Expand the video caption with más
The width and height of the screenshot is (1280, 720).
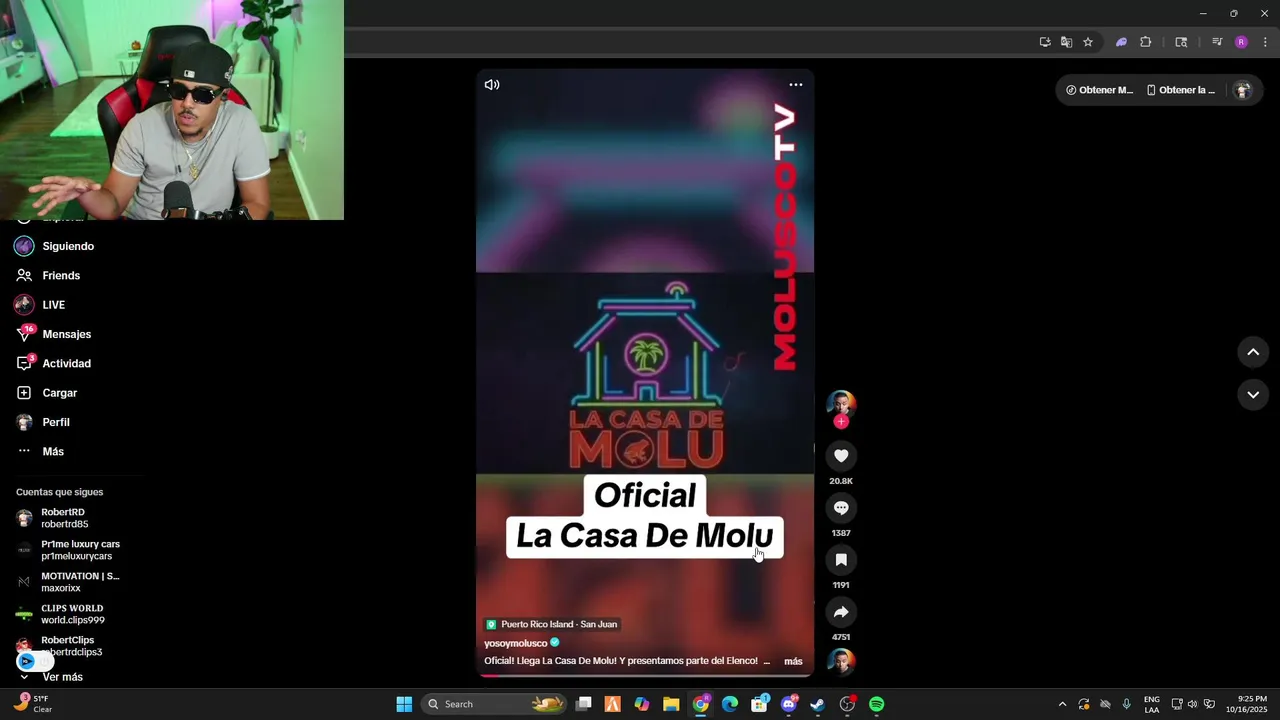(x=793, y=661)
